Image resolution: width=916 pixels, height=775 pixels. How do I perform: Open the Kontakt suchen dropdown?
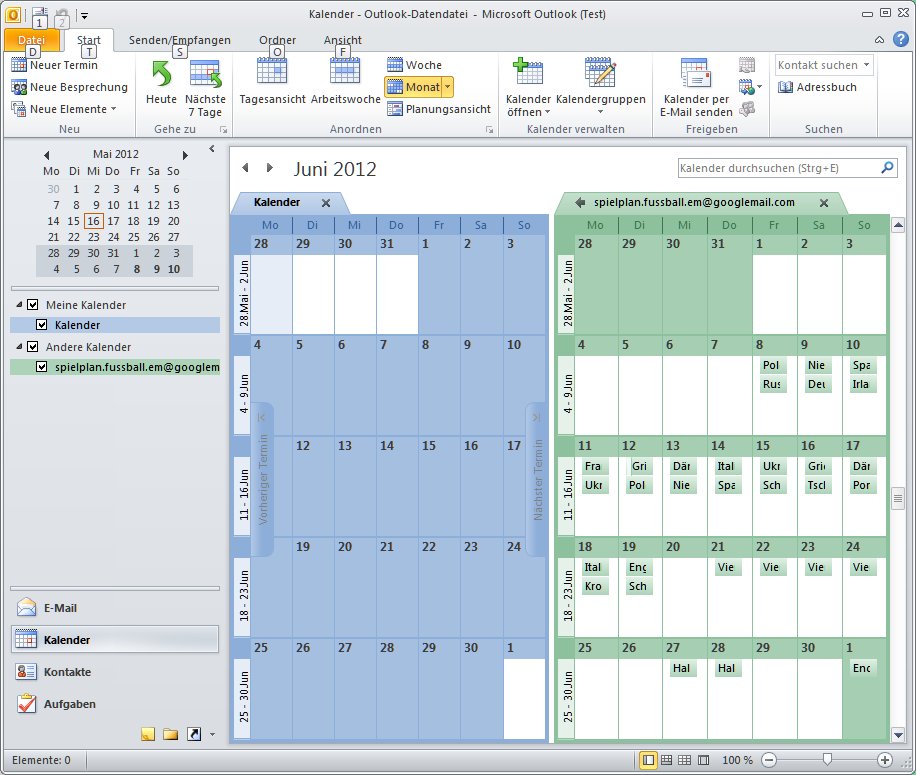pos(866,65)
